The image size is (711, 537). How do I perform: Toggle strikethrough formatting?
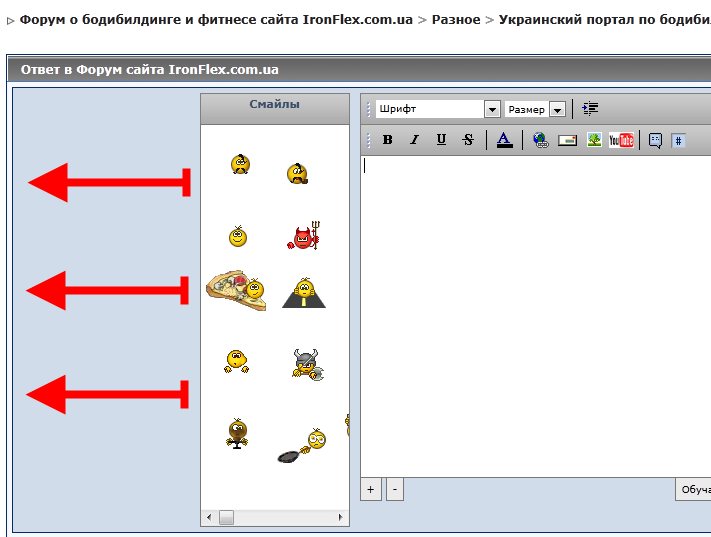[468, 140]
